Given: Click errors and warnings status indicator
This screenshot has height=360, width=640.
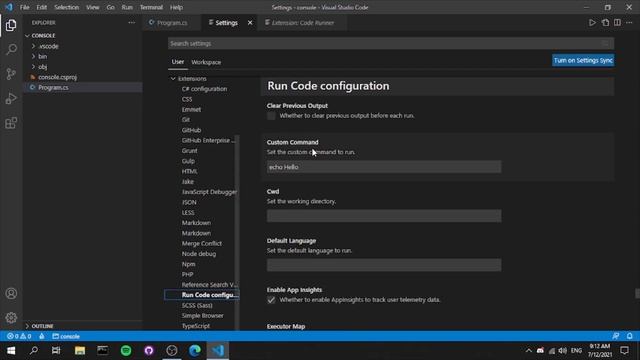Looking at the screenshot, I should click(19, 336).
